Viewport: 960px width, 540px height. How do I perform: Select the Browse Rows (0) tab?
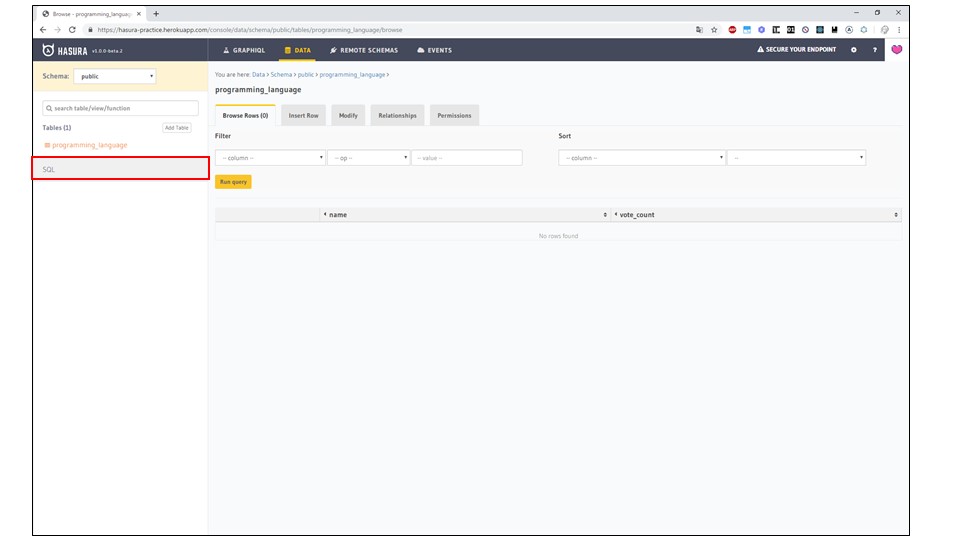point(245,115)
